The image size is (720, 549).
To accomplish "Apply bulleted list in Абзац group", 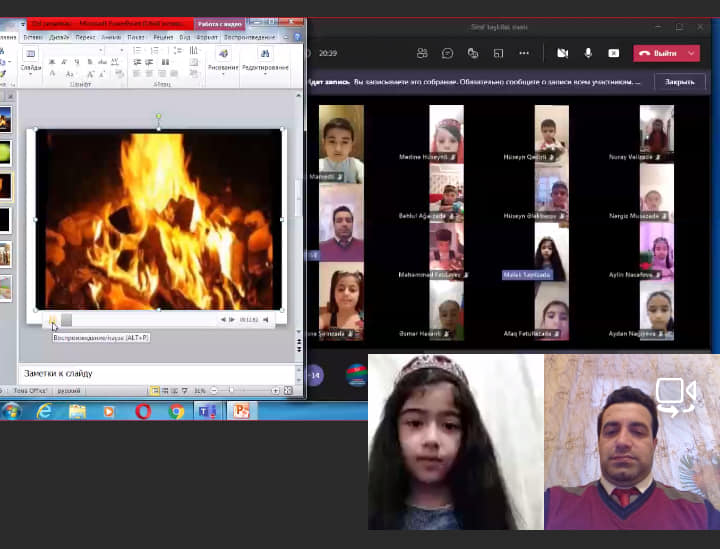I will click(137, 50).
